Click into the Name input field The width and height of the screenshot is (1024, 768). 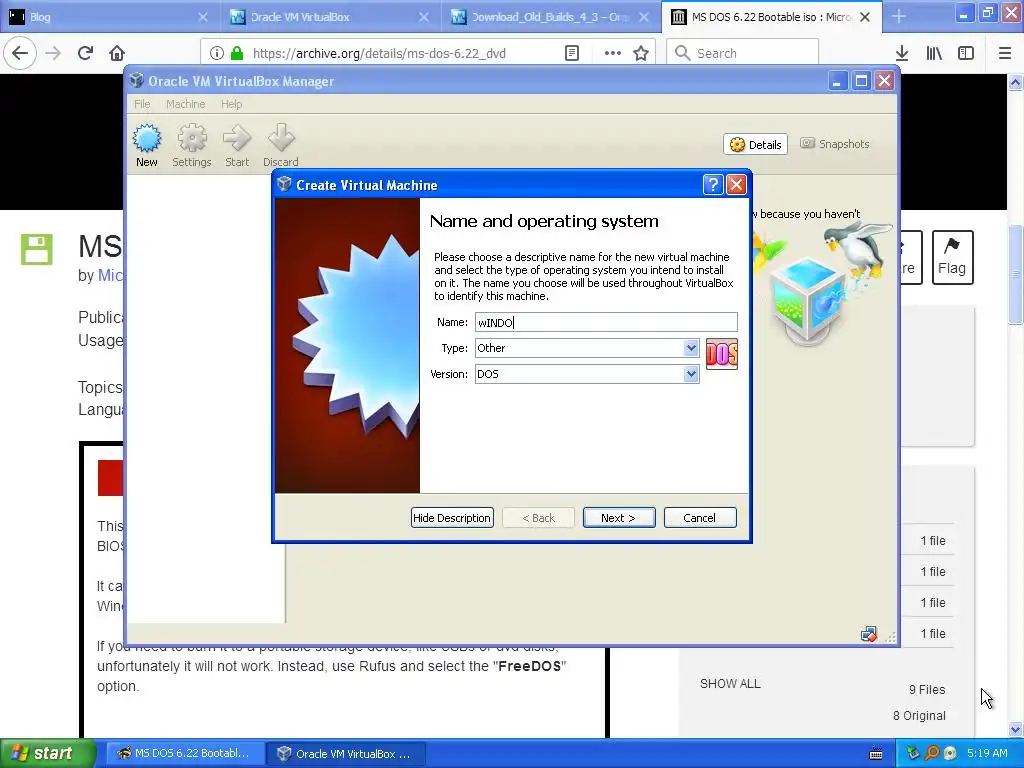click(x=606, y=322)
